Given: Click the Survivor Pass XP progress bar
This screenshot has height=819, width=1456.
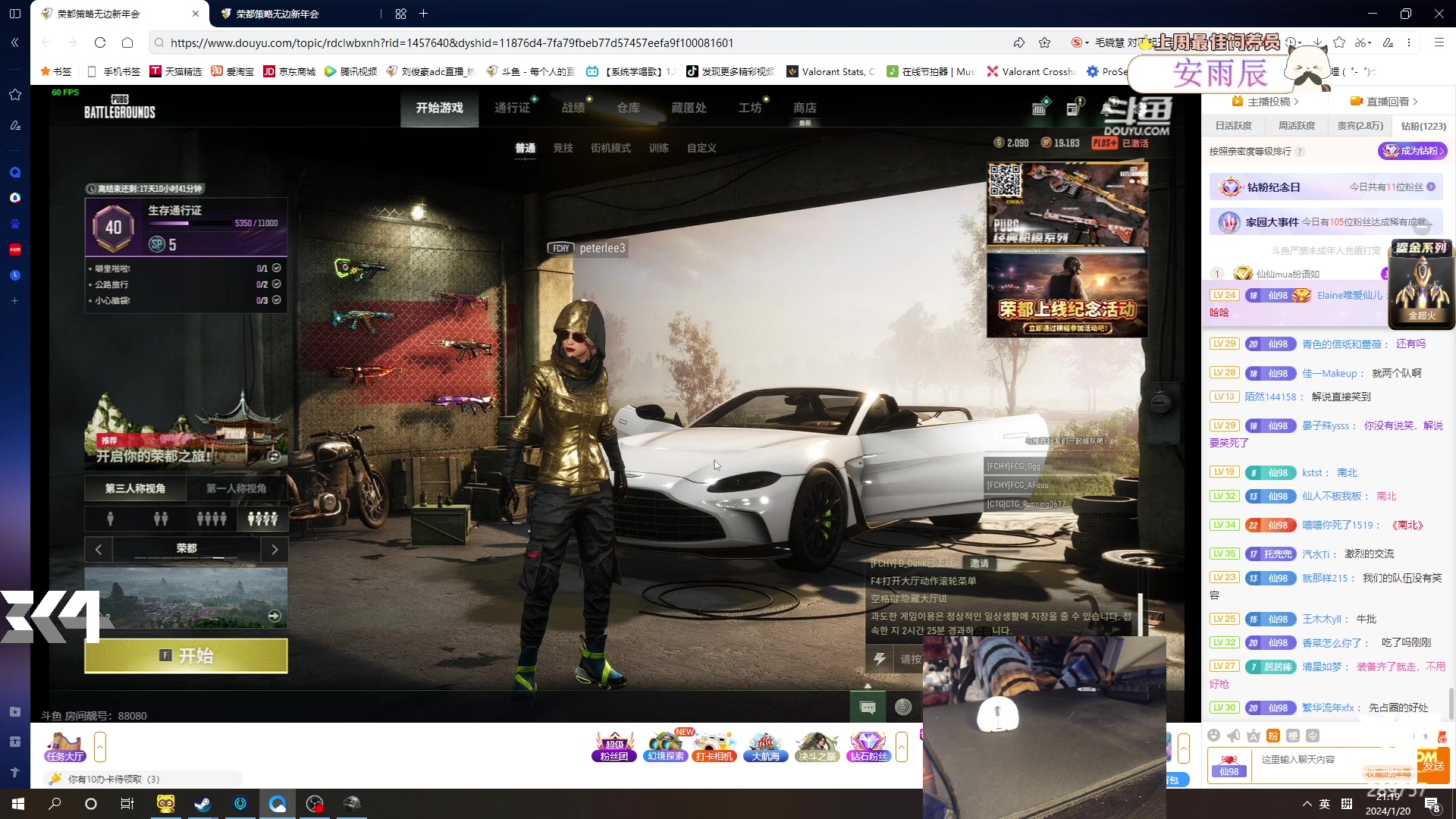Looking at the screenshot, I should tap(190, 224).
